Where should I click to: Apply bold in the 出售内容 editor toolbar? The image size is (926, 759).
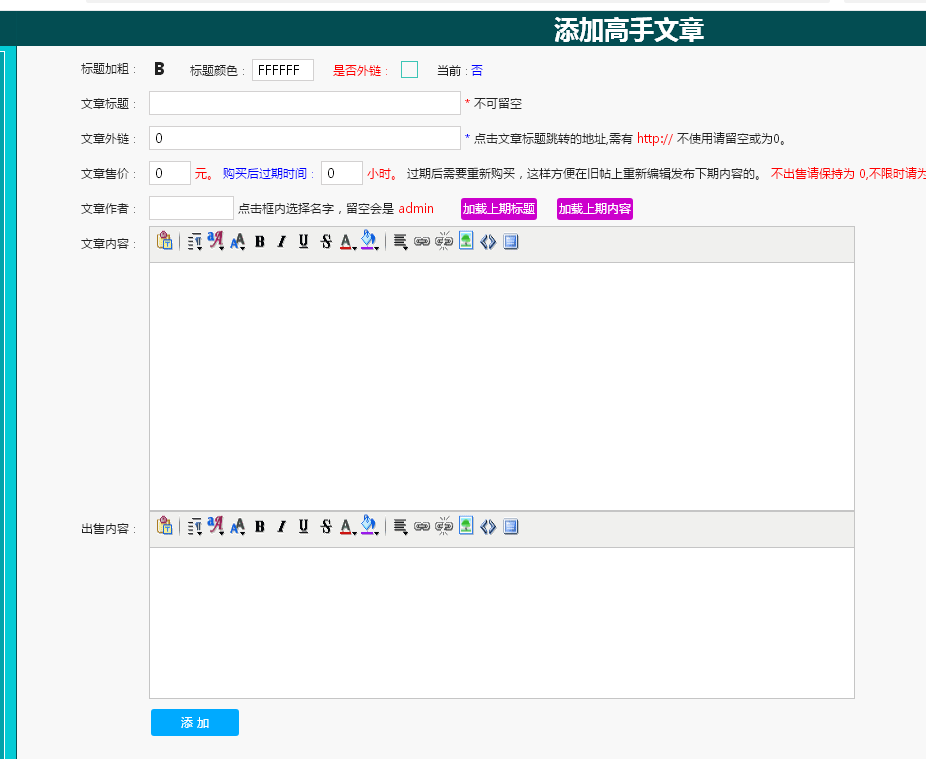260,526
